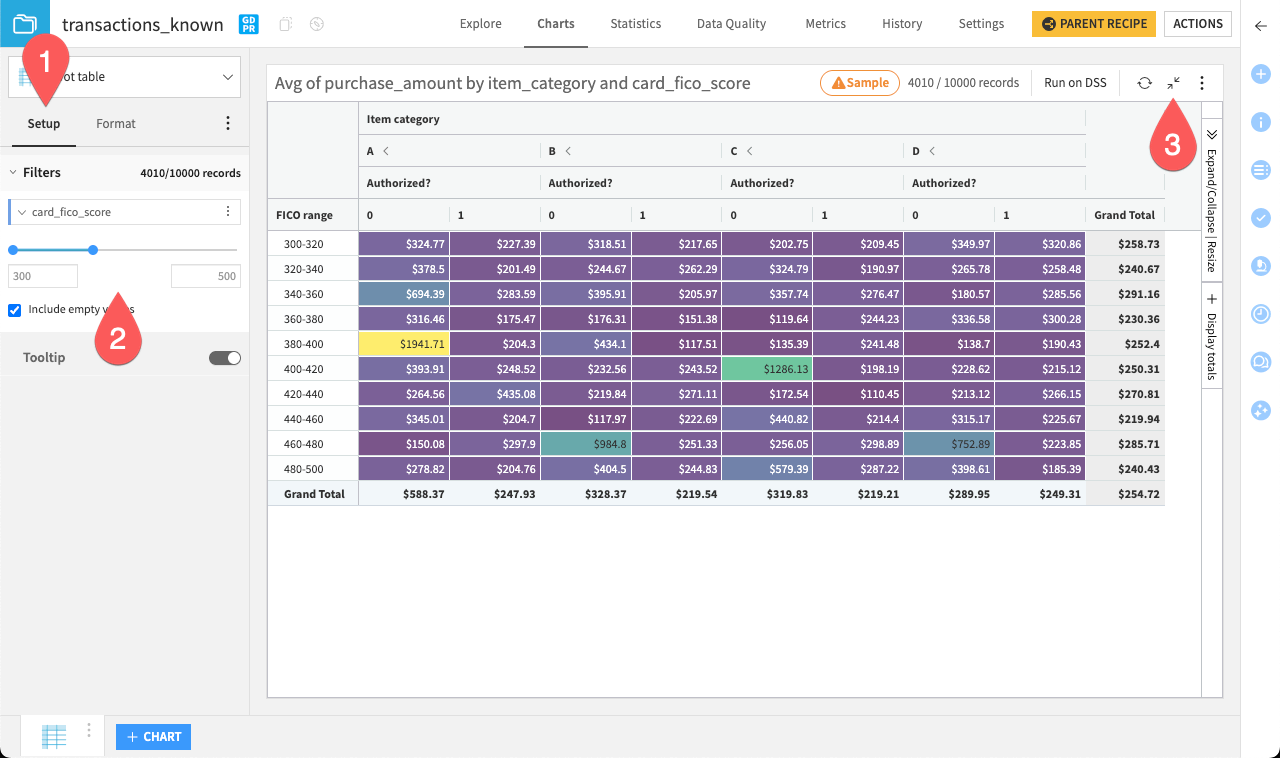Open the Format tab in the left panel
The width and height of the screenshot is (1280, 758).
click(x=115, y=123)
